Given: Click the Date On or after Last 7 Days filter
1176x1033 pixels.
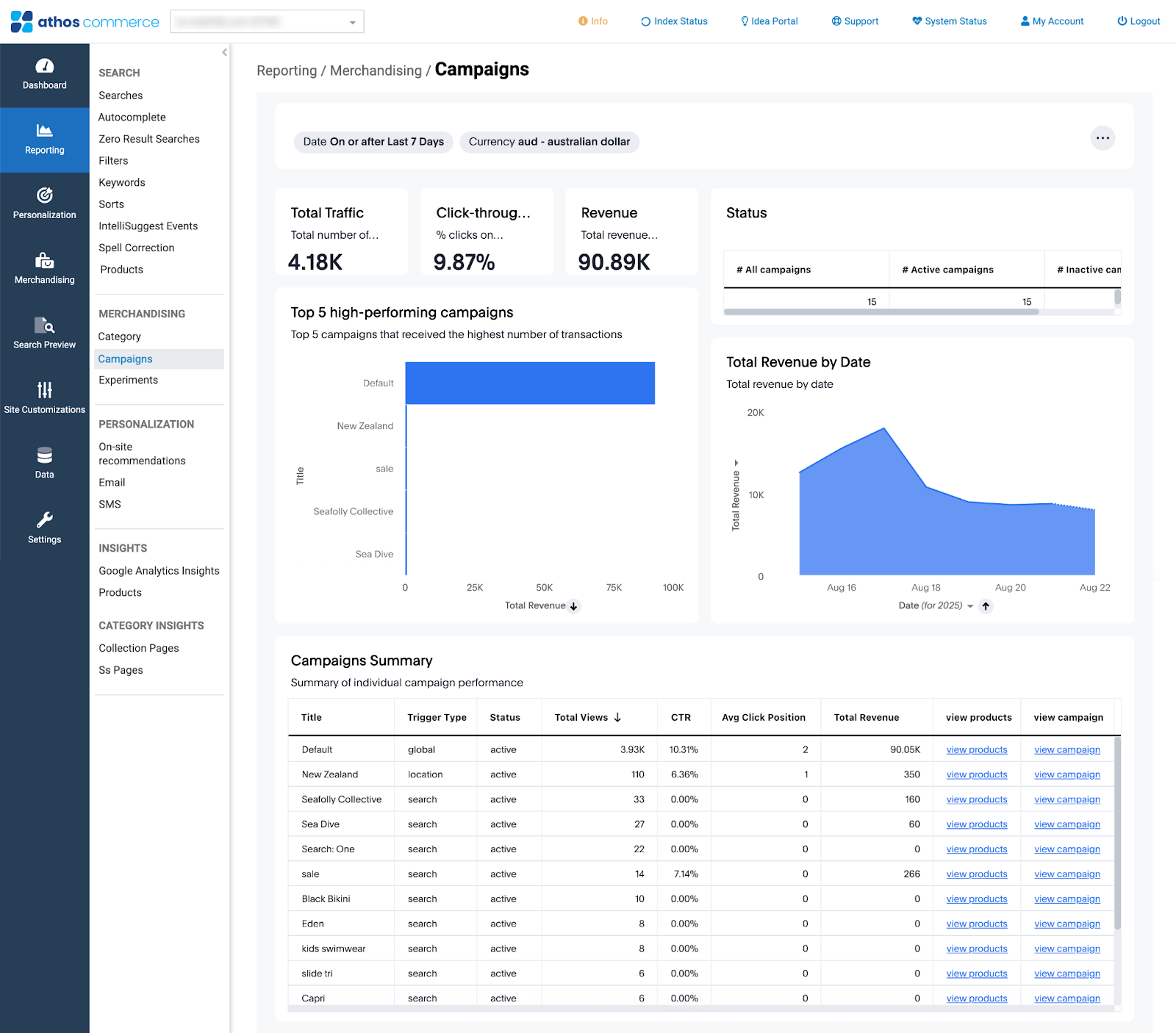Looking at the screenshot, I should point(373,142).
